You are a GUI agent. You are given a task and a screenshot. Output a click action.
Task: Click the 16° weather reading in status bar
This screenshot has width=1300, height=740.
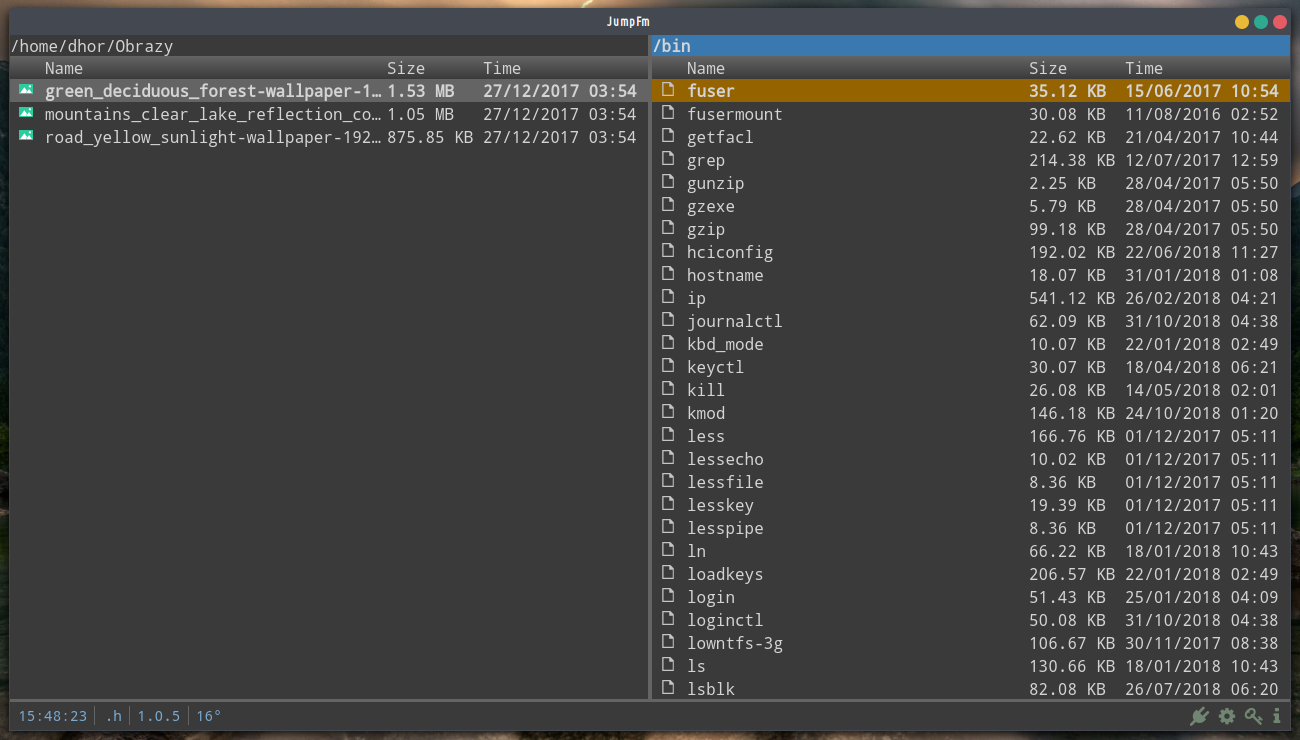(208, 716)
